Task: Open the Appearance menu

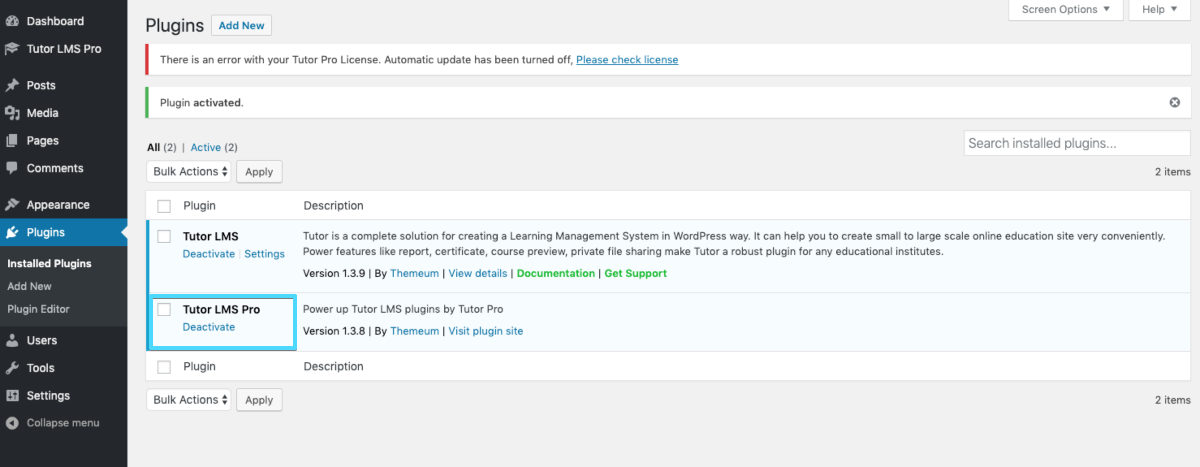Action: (x=58, y=205)
